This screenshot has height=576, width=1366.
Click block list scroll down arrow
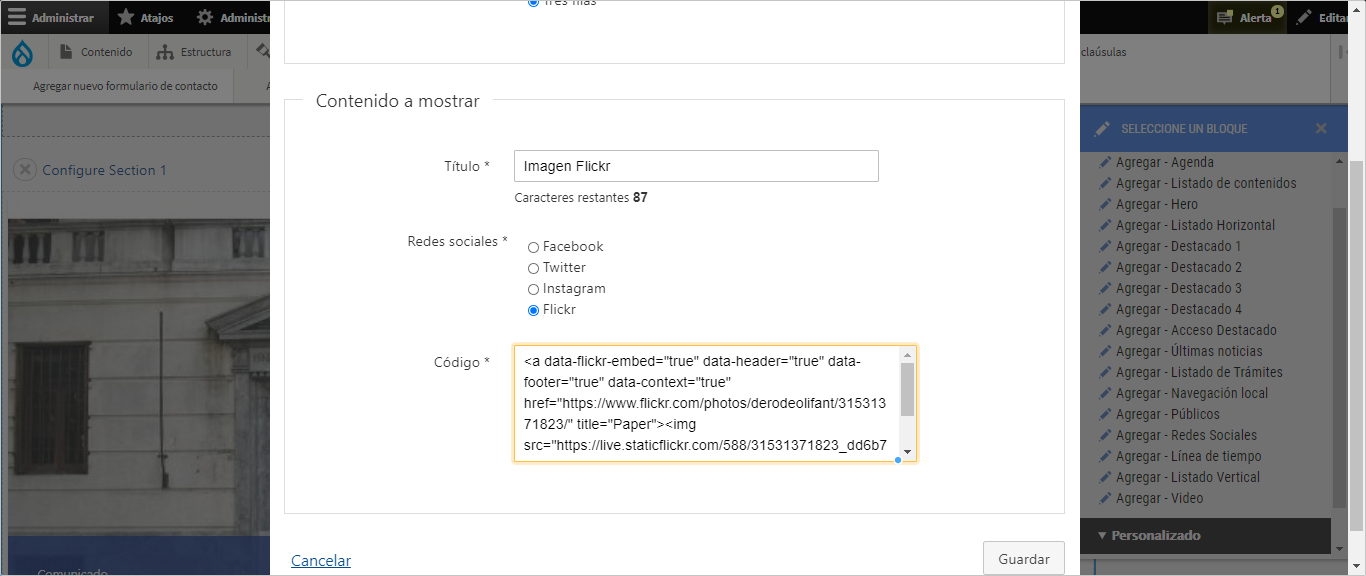click(x=1340, y=547)
